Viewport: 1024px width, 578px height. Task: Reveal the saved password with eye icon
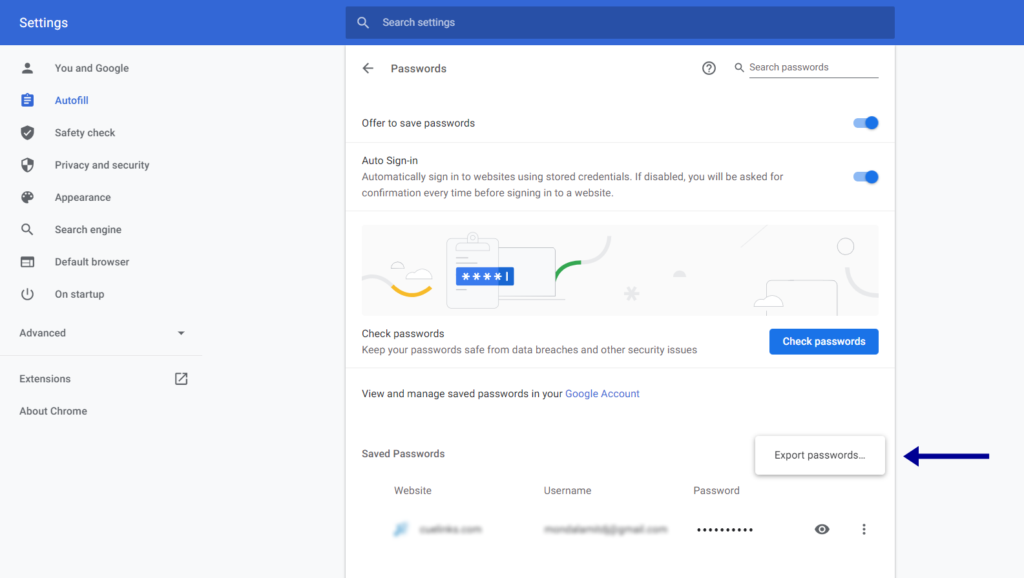822,529
